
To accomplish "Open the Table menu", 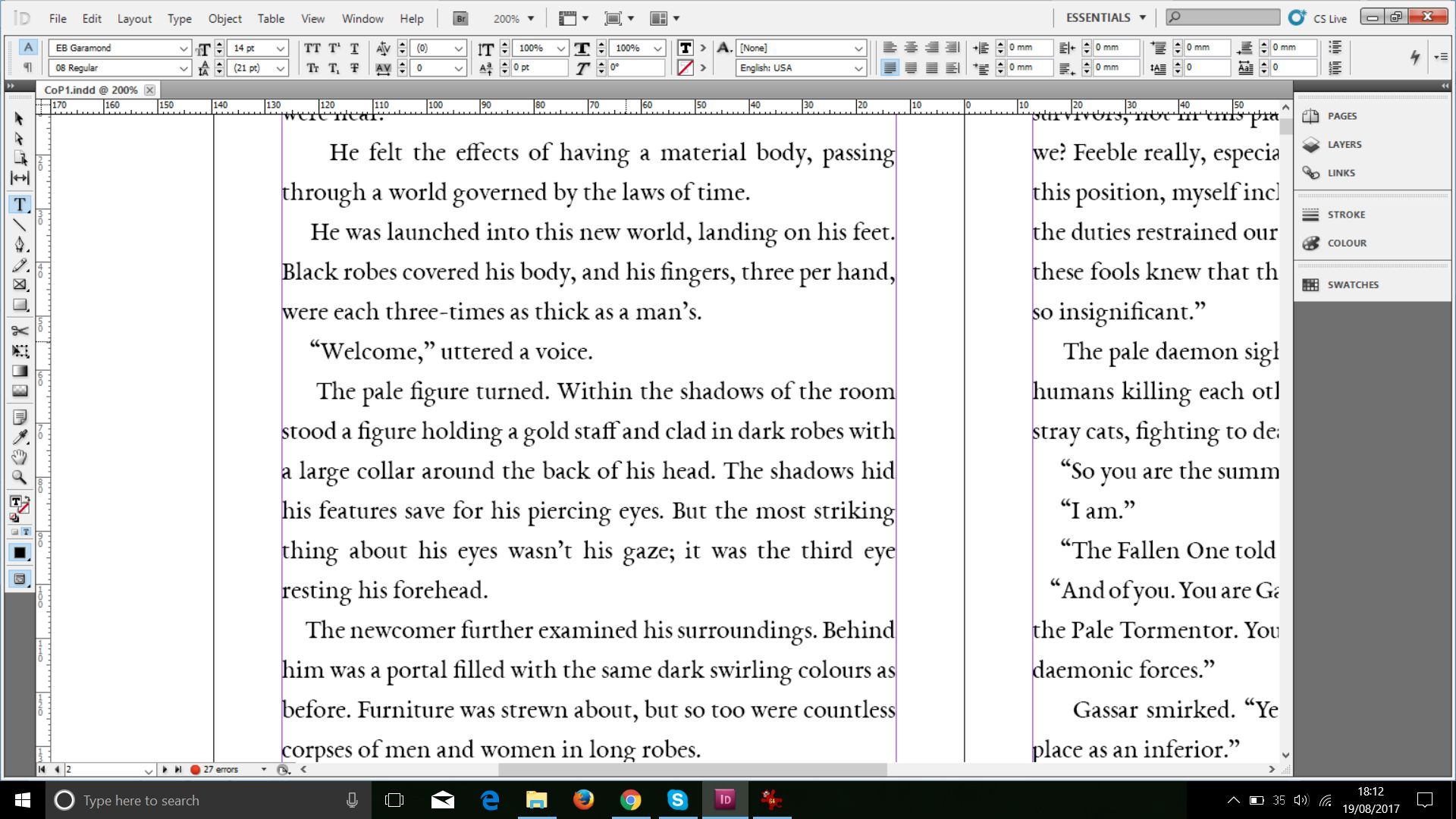I will pyautogui.click(x=271, y=18).
